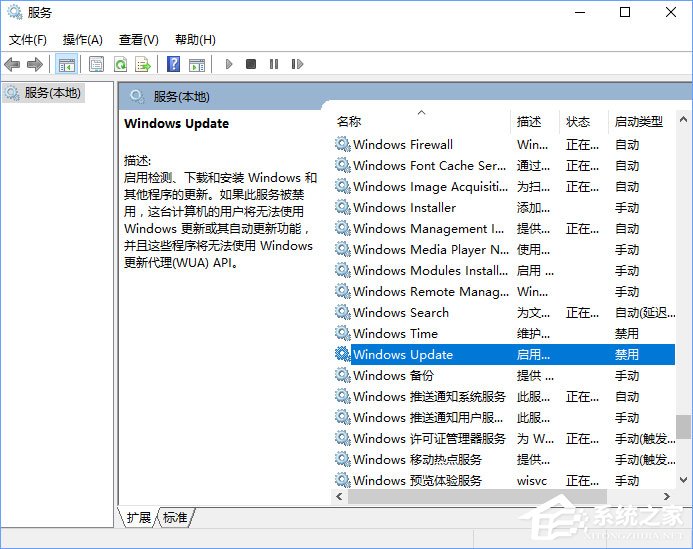Click gear icon beside Windows Font Cache Ser...
The image size is (693, 549).
click(342, 165)
